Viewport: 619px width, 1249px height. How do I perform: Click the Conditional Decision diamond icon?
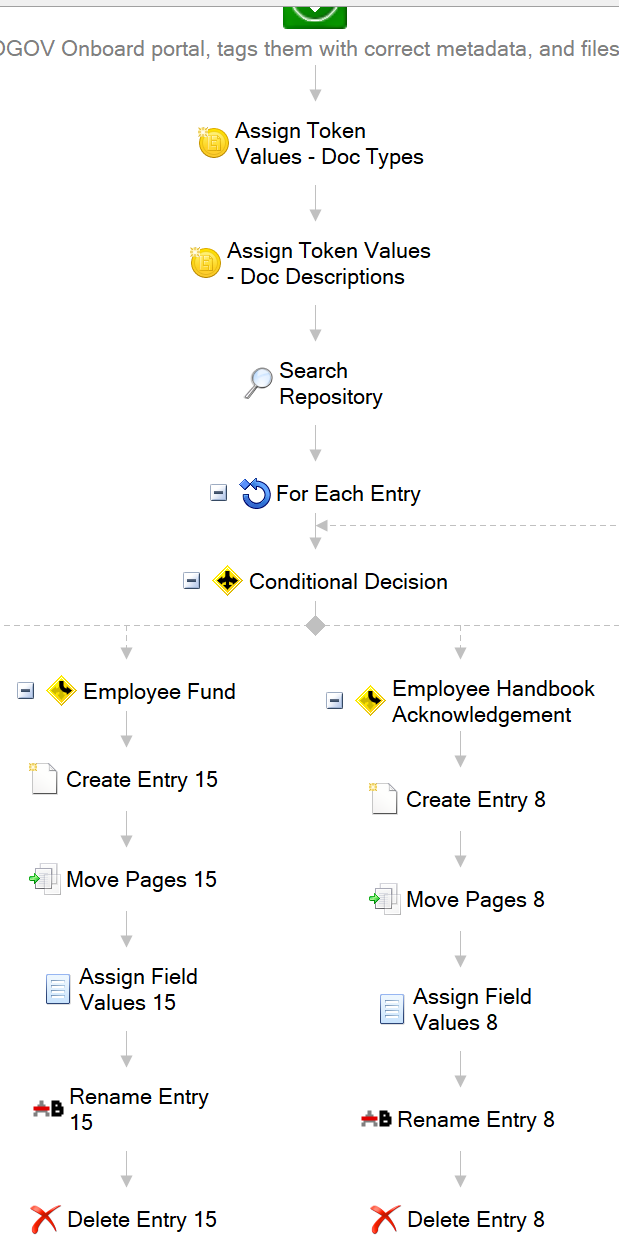[x=228, y=581]
